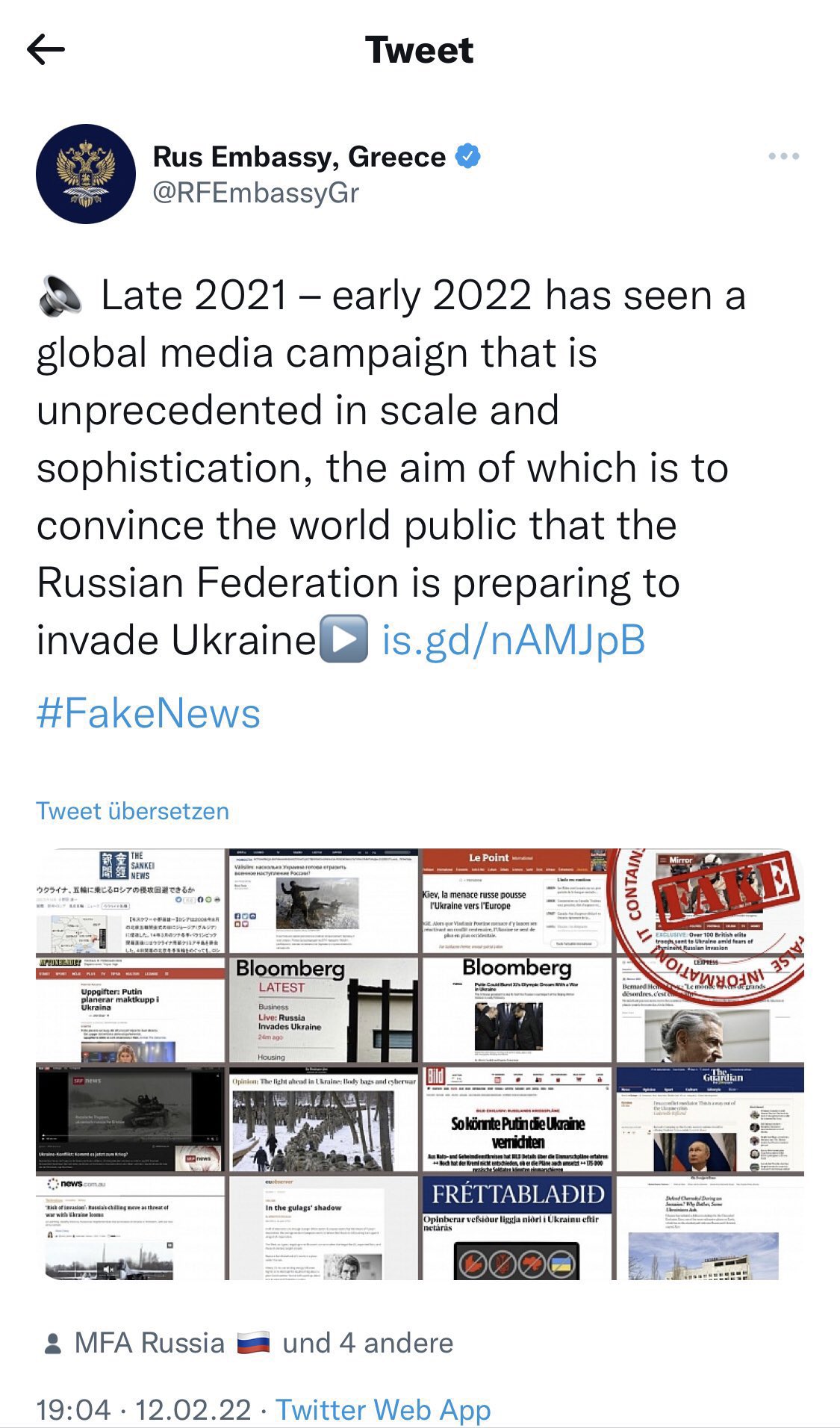Tap the loudspeaker emoji
This screenshot has width=840, height=1428.
pos(60,295)
